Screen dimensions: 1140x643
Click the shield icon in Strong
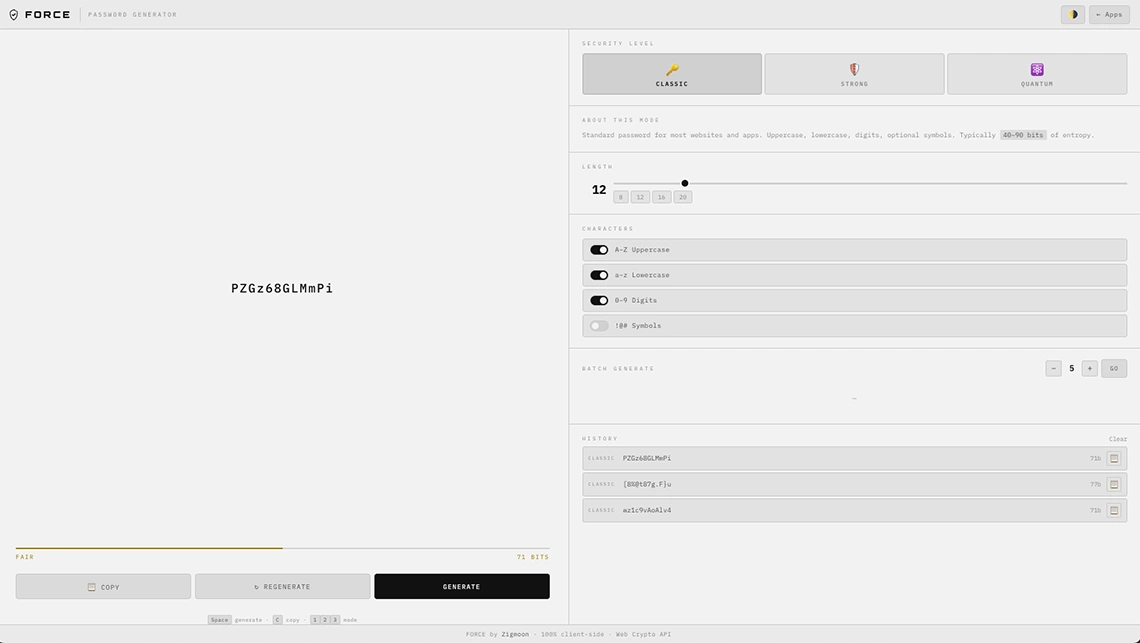click(854, 69)
